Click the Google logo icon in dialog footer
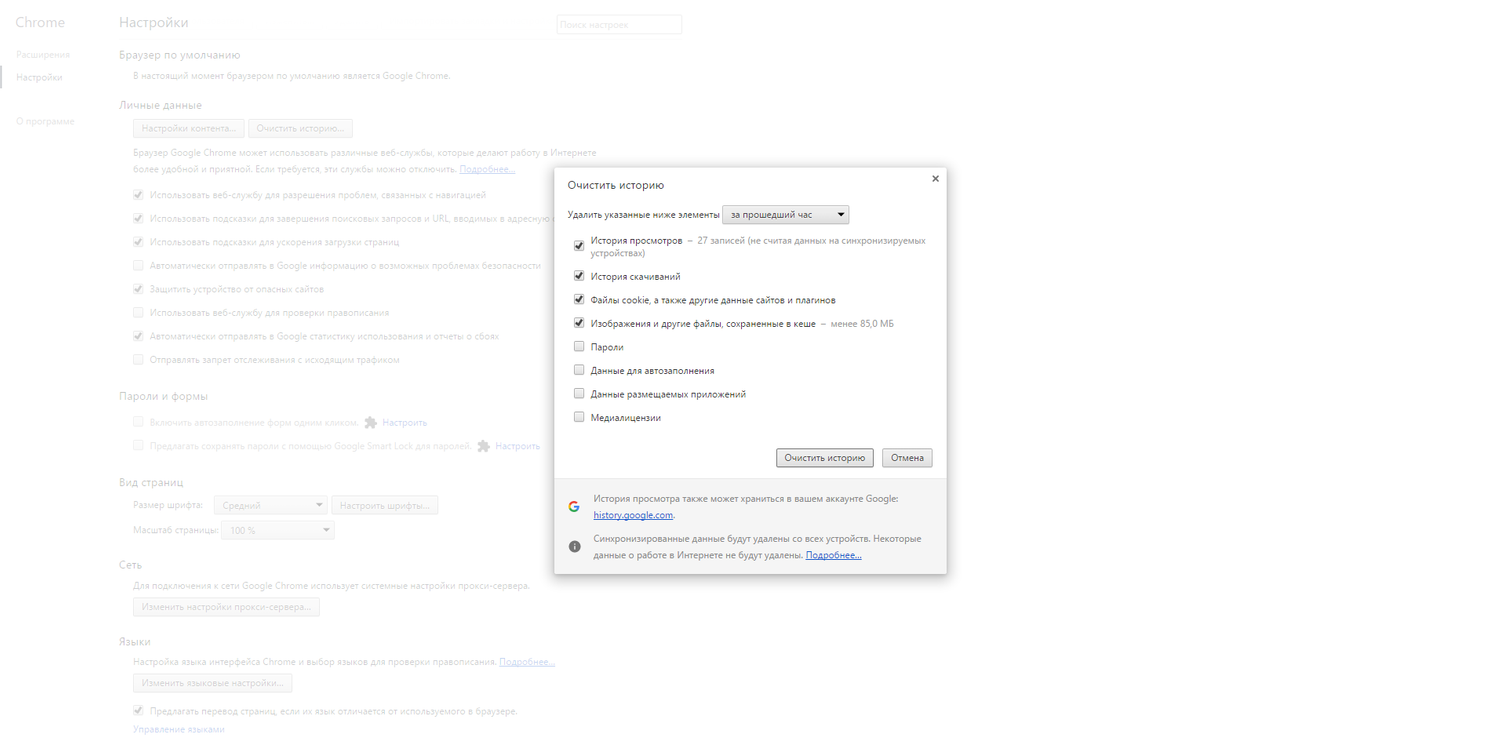 tap(574, 506)
